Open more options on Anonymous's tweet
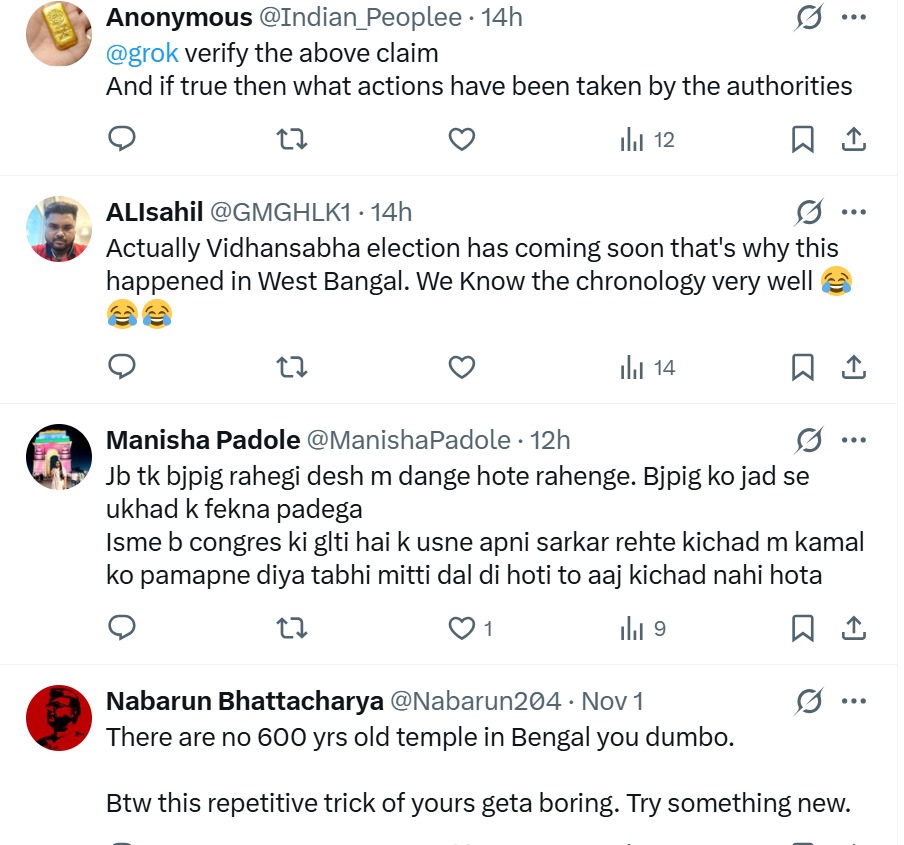904x845 pixels. tap(853, 17)
